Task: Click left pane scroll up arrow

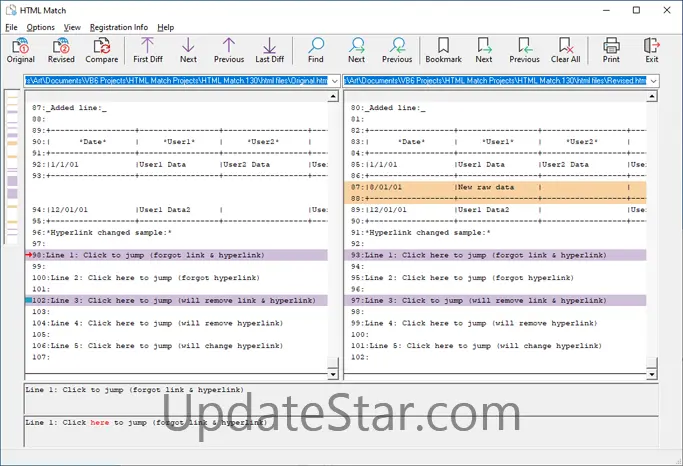Action: (333, 96)
